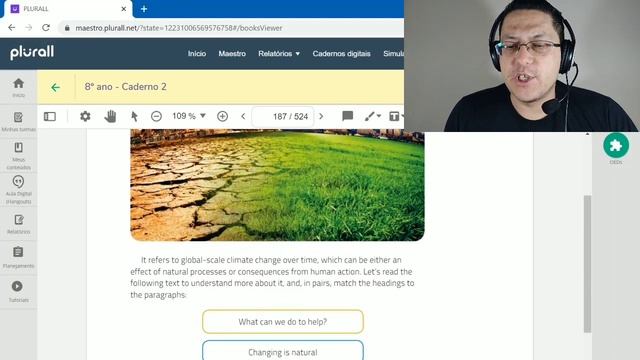The height and width of the screenshot is (360, 640).
Task: Click the page number field 187 / 524
Action: click(283, 117)
